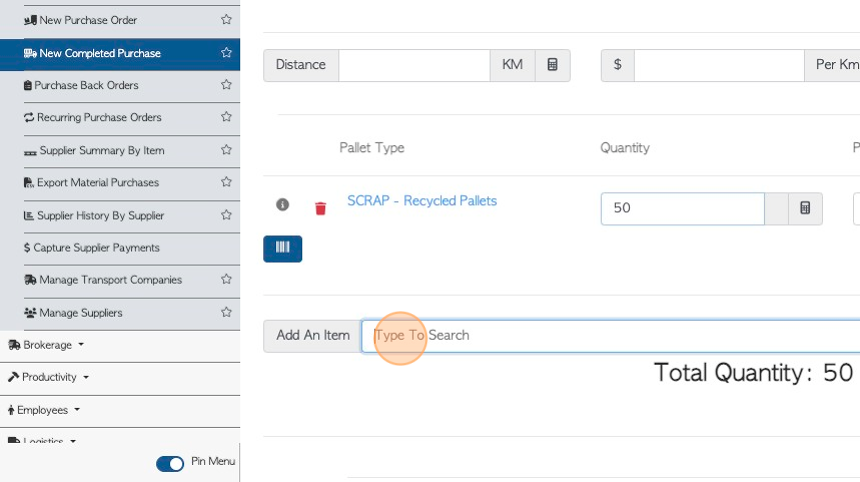Open the Distance calculator icon
The width and height of the screenshot is (860, 482).
[552, 65]
